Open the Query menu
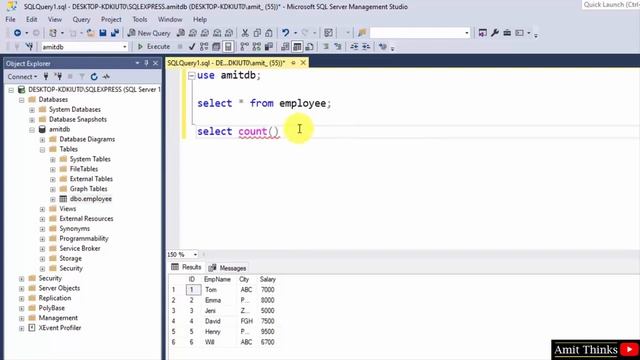This screenshot has width=640, height=360. click(81, 20)
